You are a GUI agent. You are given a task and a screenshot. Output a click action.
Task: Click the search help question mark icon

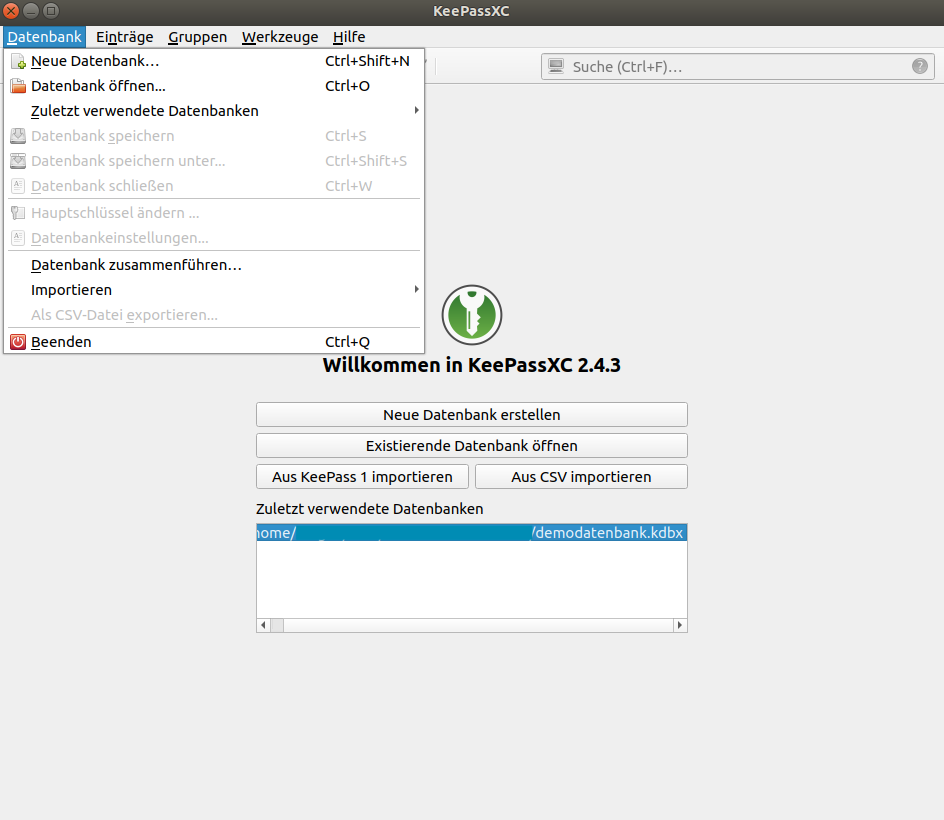(919, 66)
